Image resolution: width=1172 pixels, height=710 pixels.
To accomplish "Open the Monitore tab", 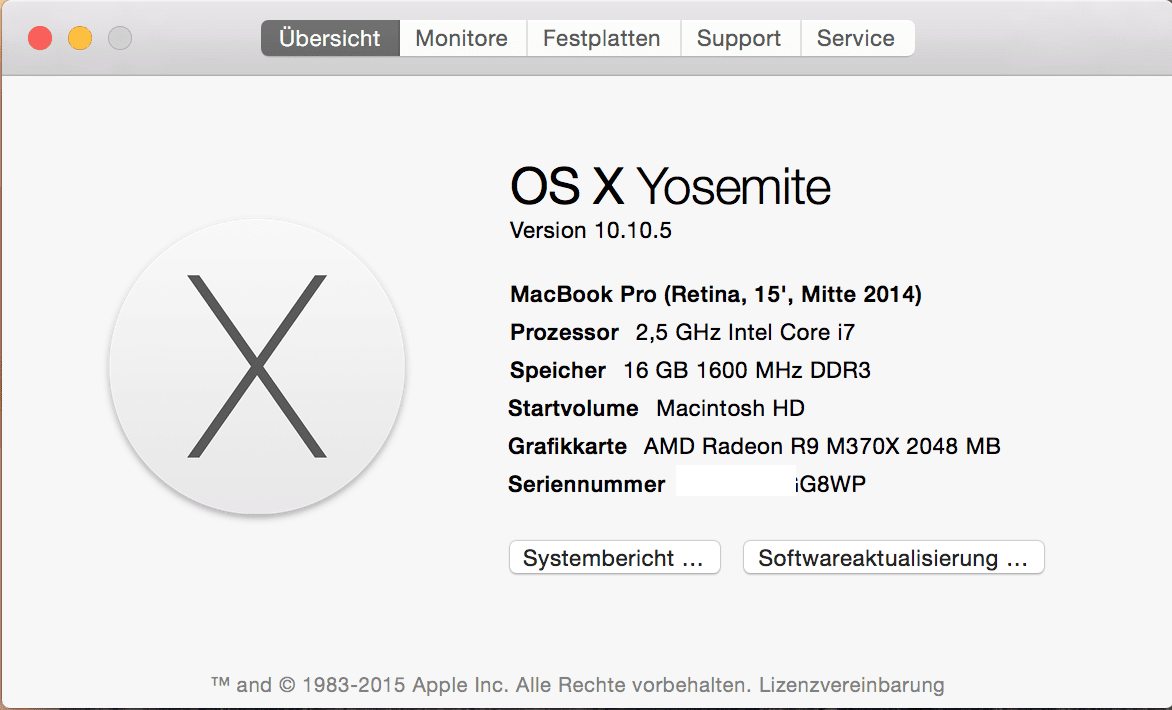I will [463, 38].
